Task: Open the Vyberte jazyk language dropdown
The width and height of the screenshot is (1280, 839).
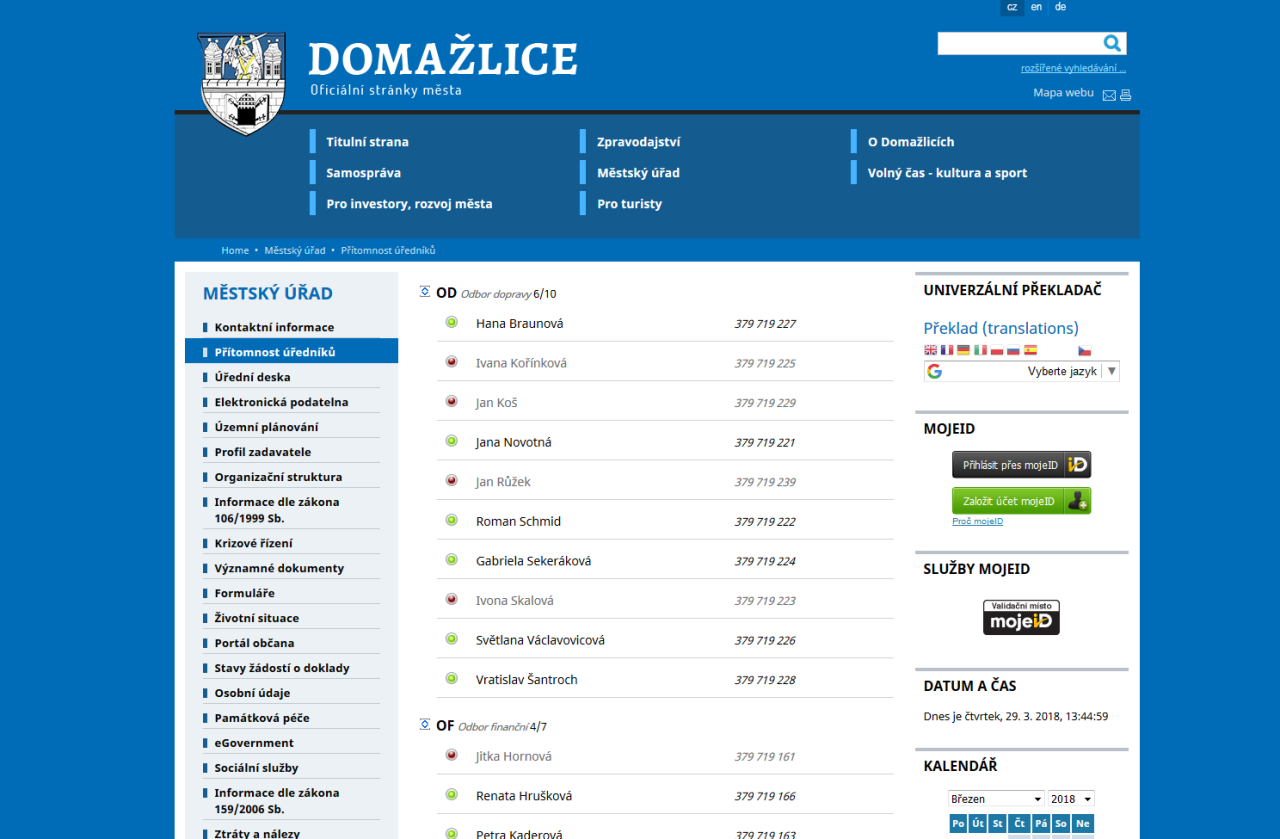Action: [1021, 371]
